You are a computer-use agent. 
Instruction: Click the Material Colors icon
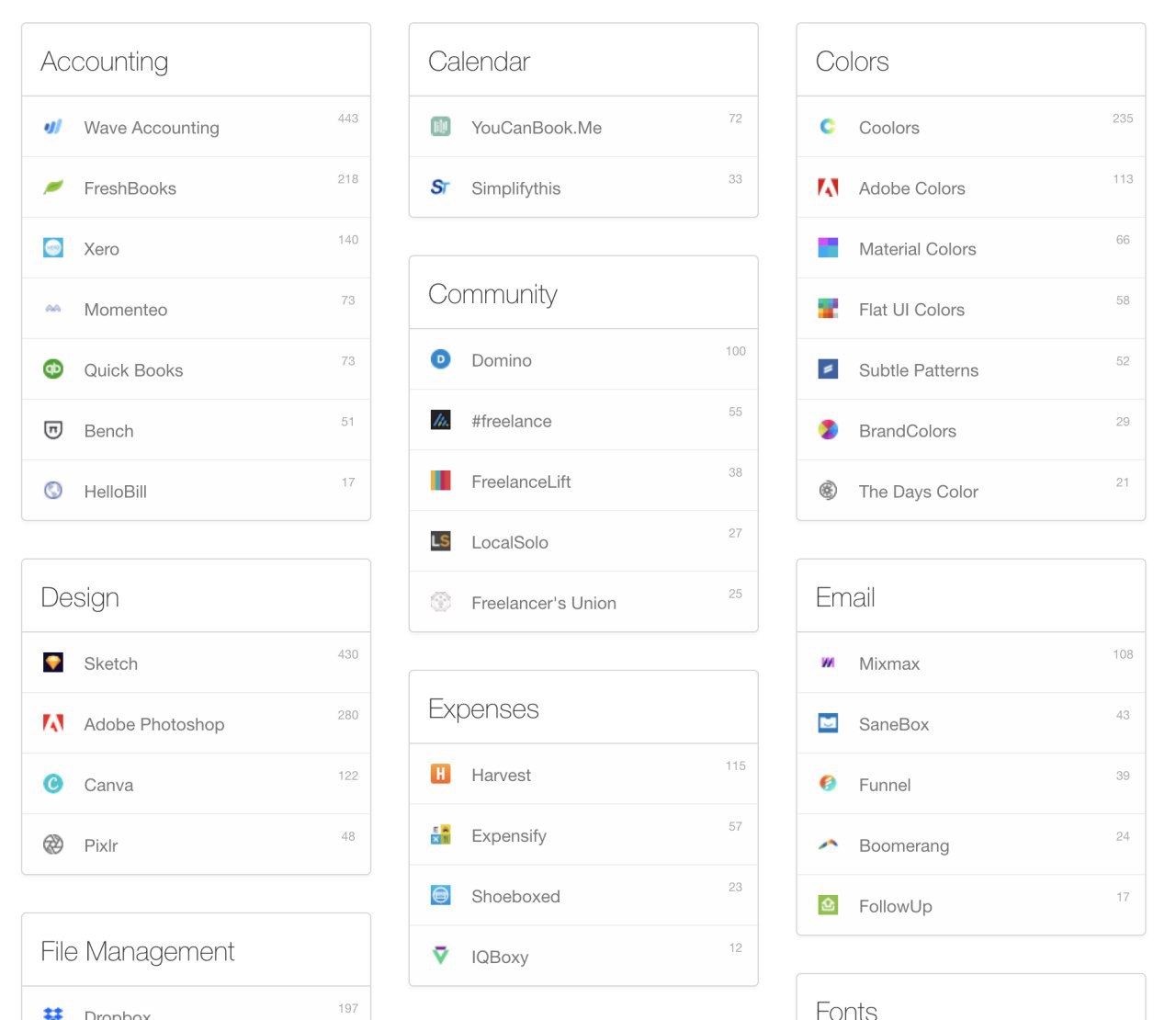pos(828,248)
